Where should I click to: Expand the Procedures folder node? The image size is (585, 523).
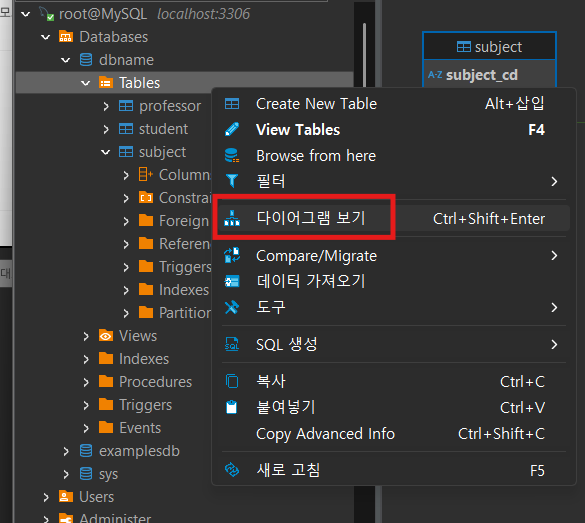[x=86, y=382]
